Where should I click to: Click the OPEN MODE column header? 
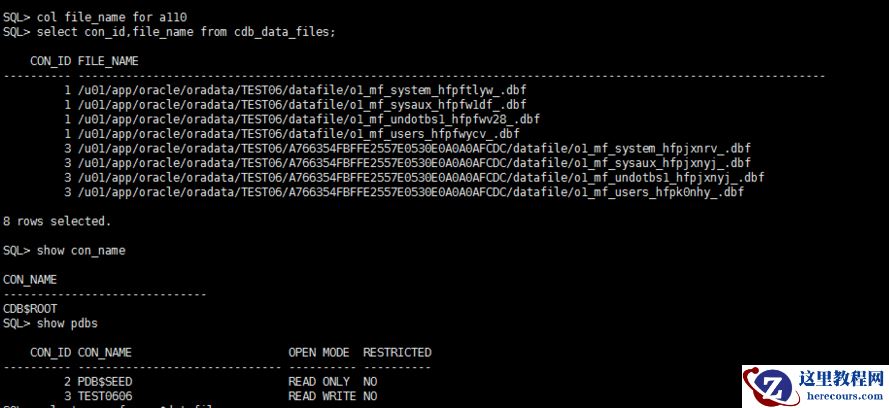(319, 352)
